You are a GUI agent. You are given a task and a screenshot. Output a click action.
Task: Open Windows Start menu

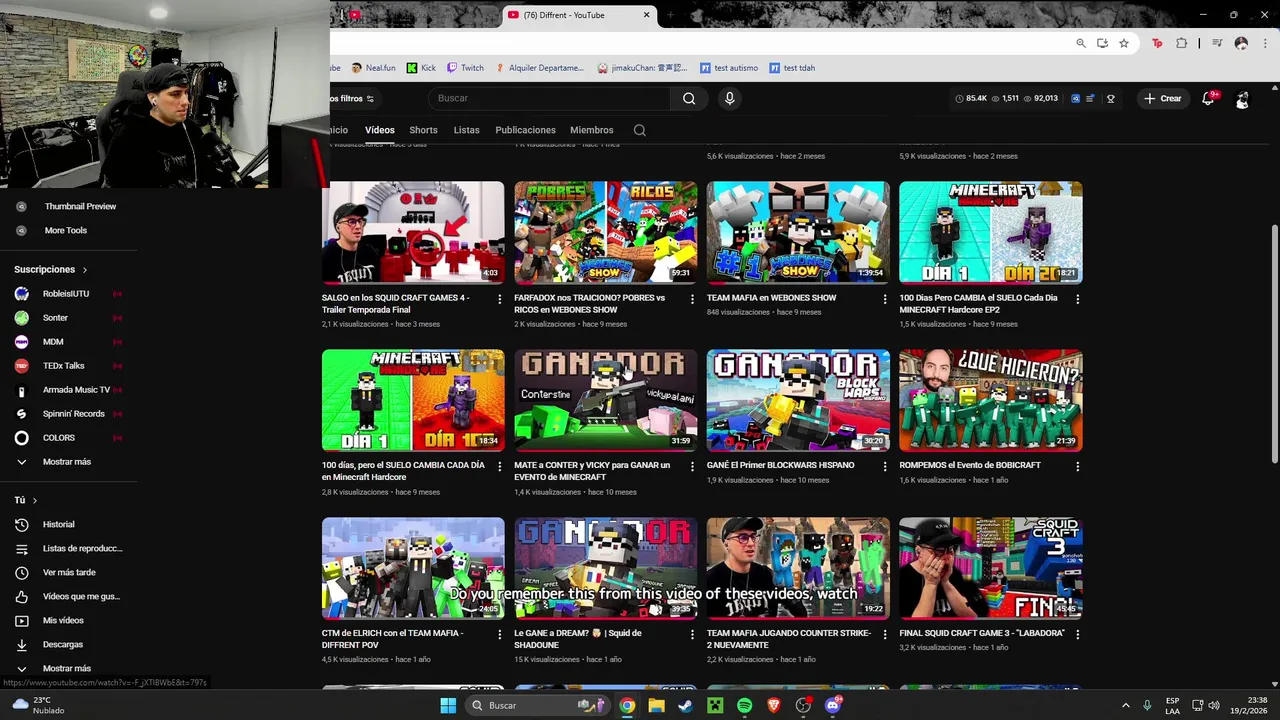(448, 705)
